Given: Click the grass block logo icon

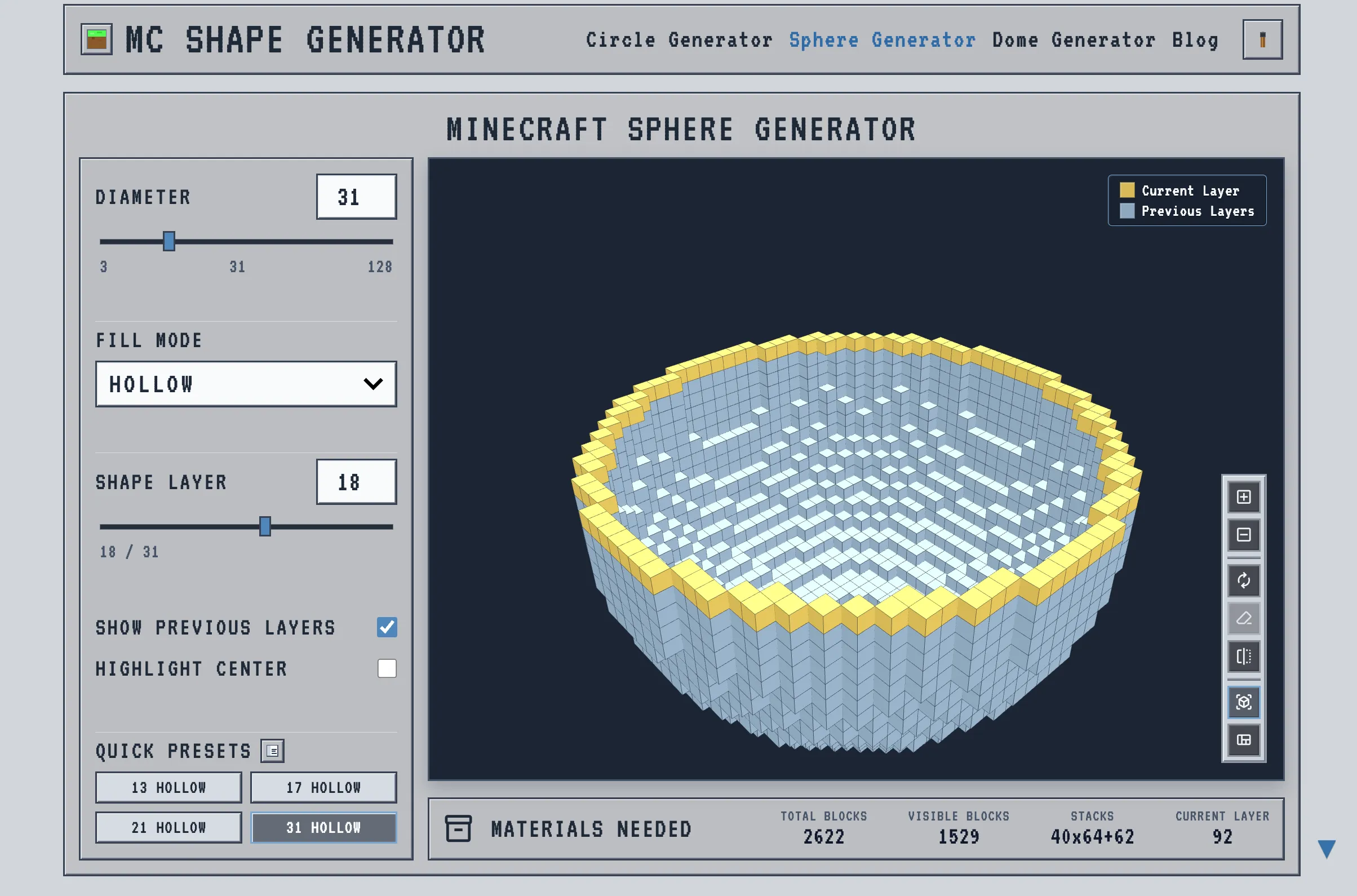Looking at the screenshot, I should point(96,39).
